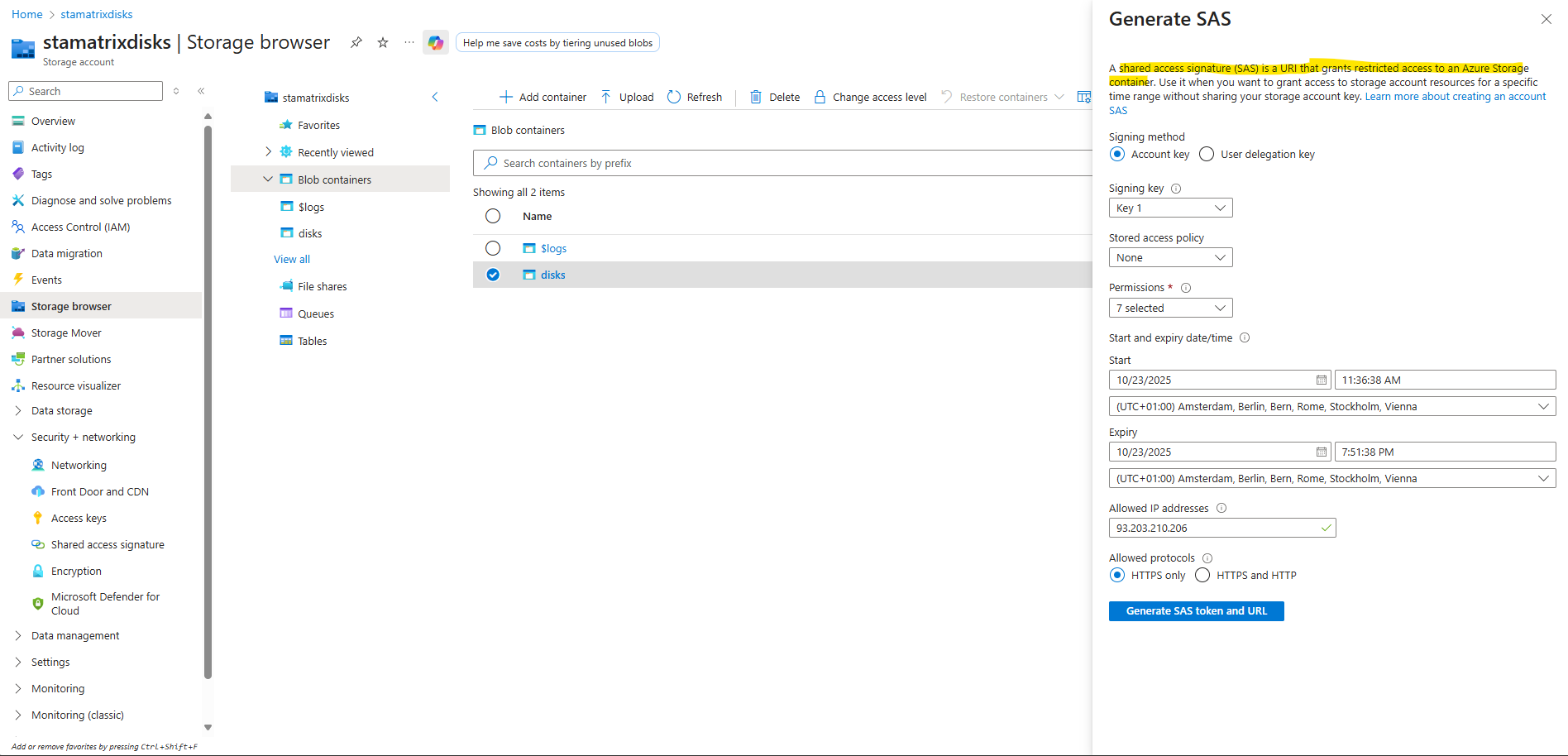Viewport: 1568px width, 756px height.
Task: Check the $logs container row
Action: coord(493,248)
